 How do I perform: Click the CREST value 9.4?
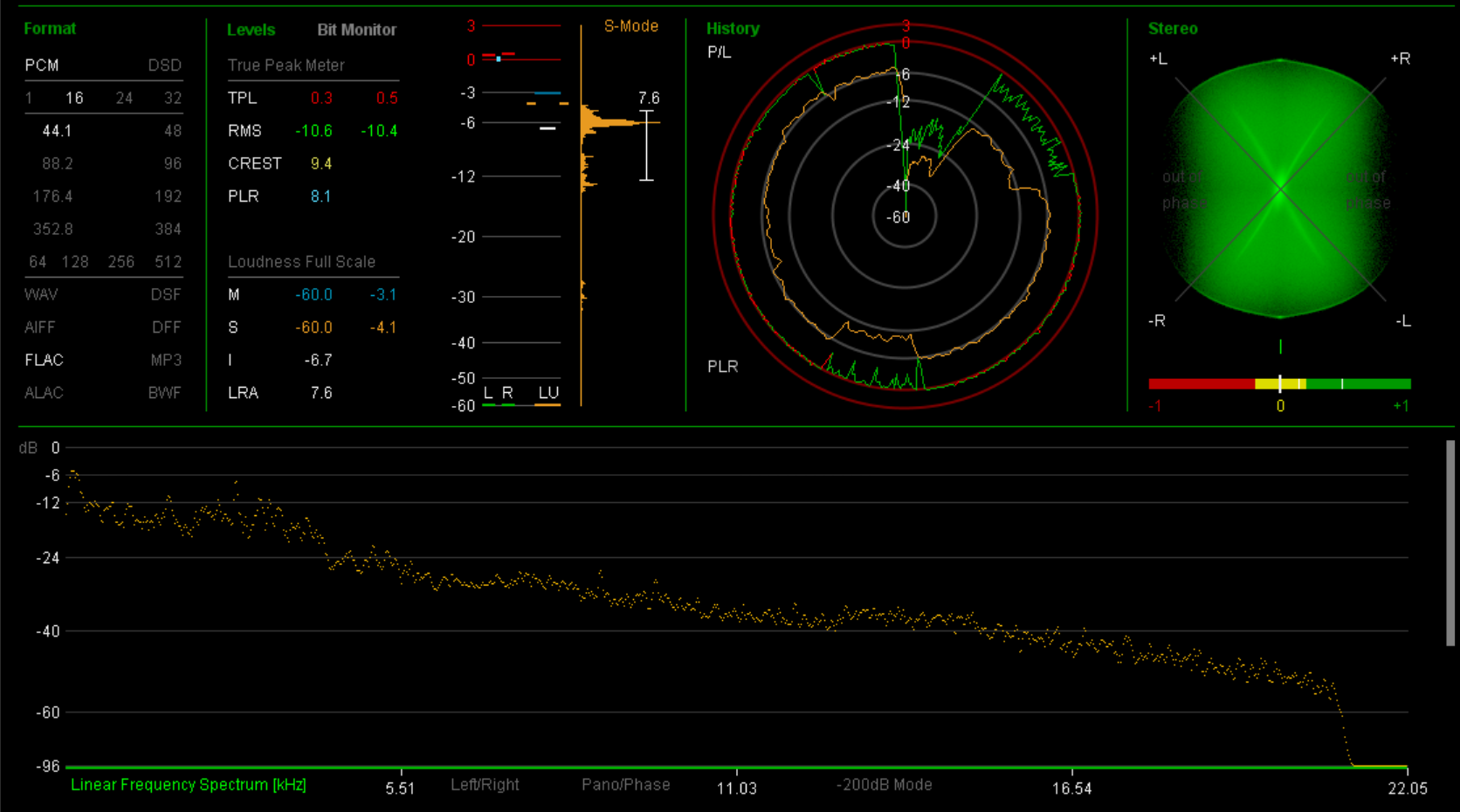321,163
